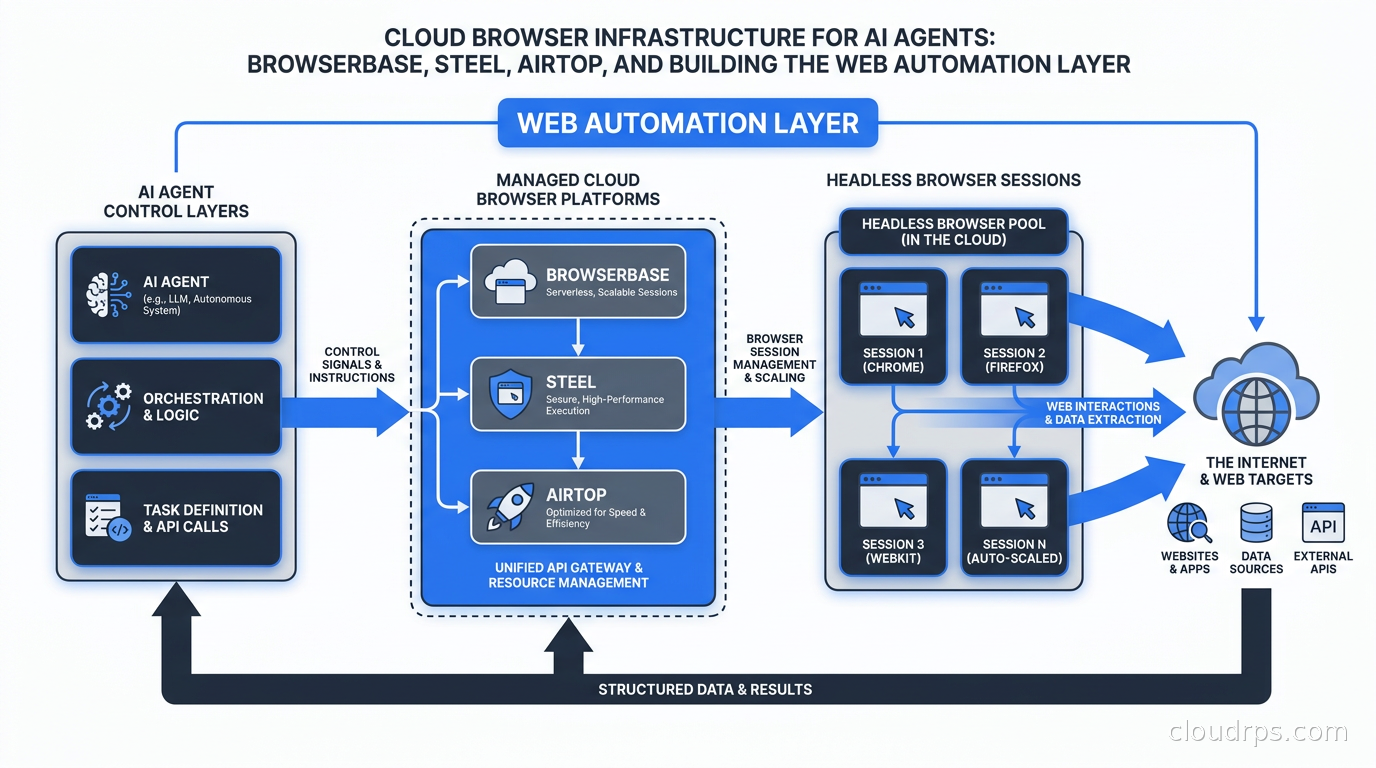Select the Browserbase platform card
This screenshot has width=1376, height=768.
(x=578, y=282)
